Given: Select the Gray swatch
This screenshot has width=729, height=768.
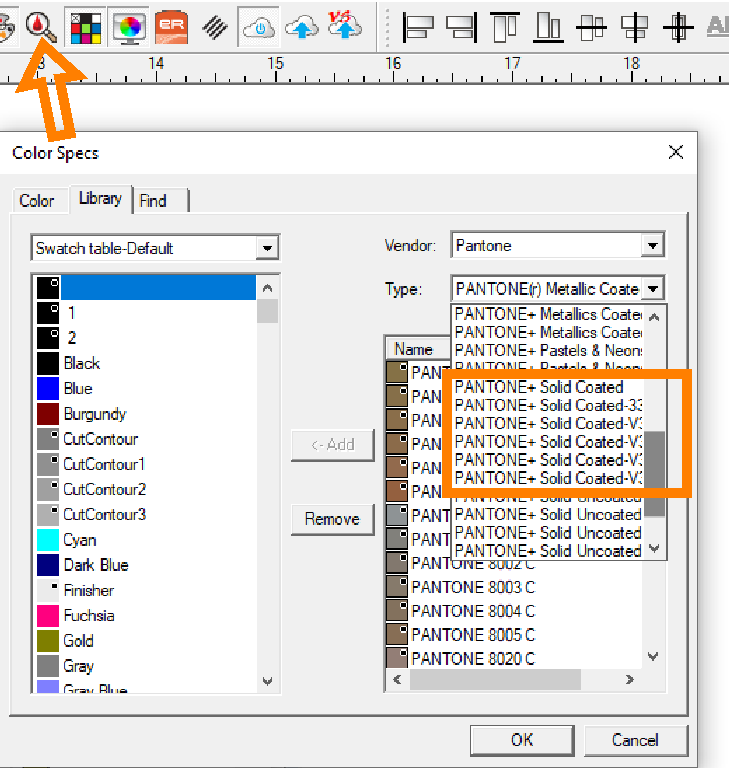Looking at the screenshot, I should pos(146,666).
